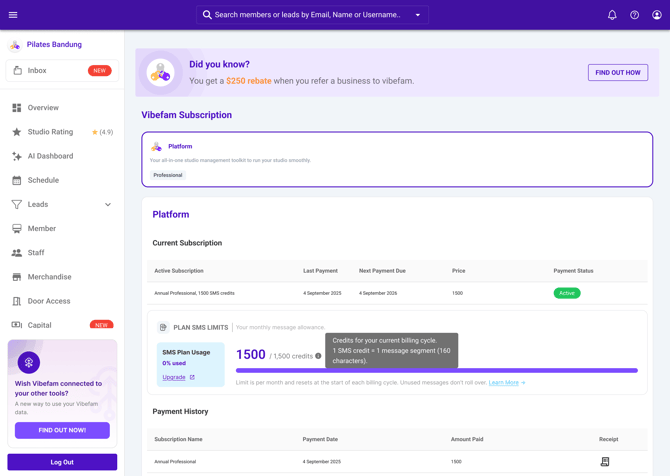This screenshot has height=476, width=670.
Task: Click the Schedule calendar icon
Action: (x=17, y=180)
